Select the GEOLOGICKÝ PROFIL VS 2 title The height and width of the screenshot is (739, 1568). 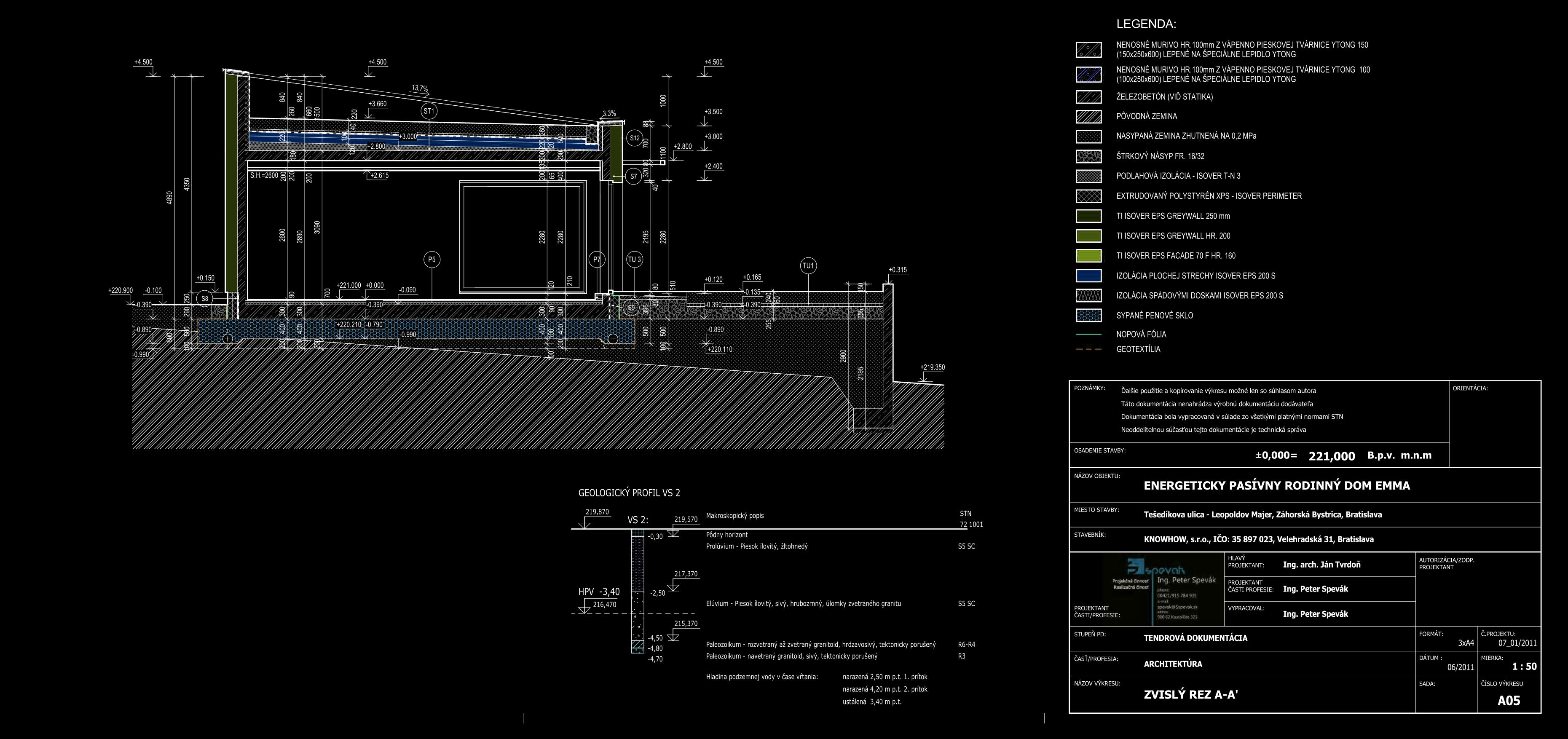[x=629, y=493]
